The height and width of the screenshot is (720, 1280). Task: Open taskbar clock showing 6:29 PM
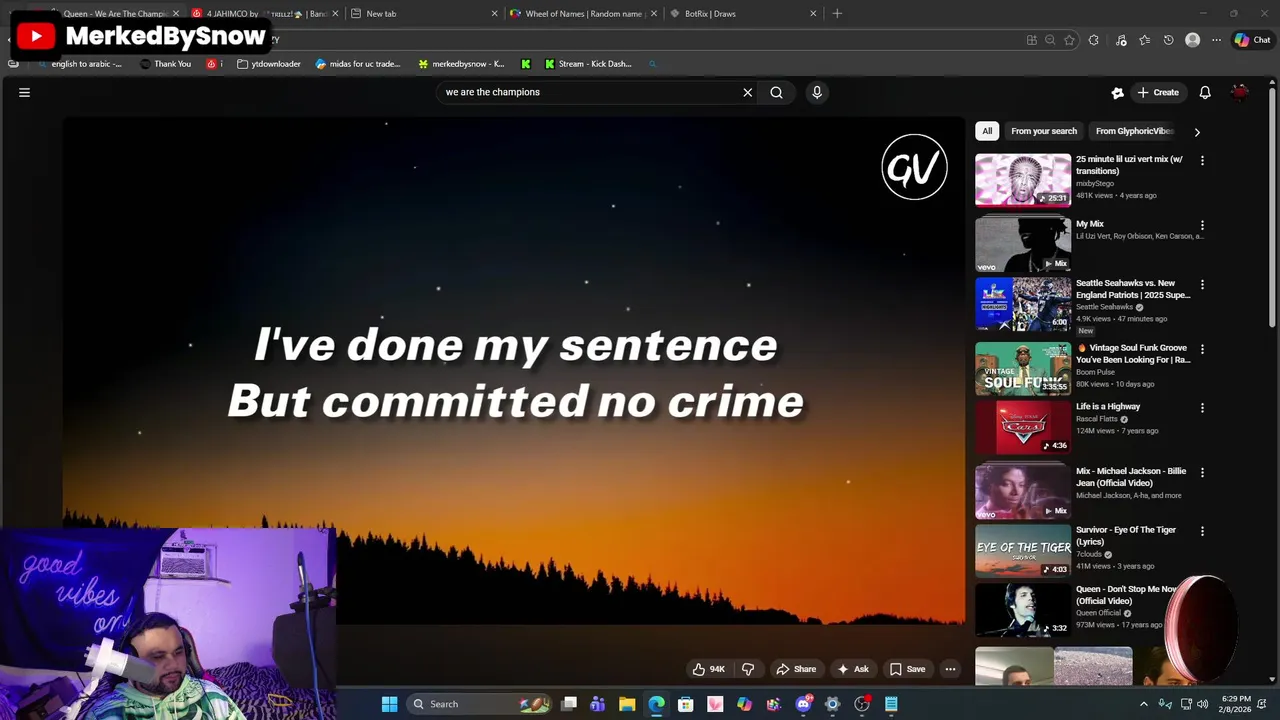coord(1236,704)
